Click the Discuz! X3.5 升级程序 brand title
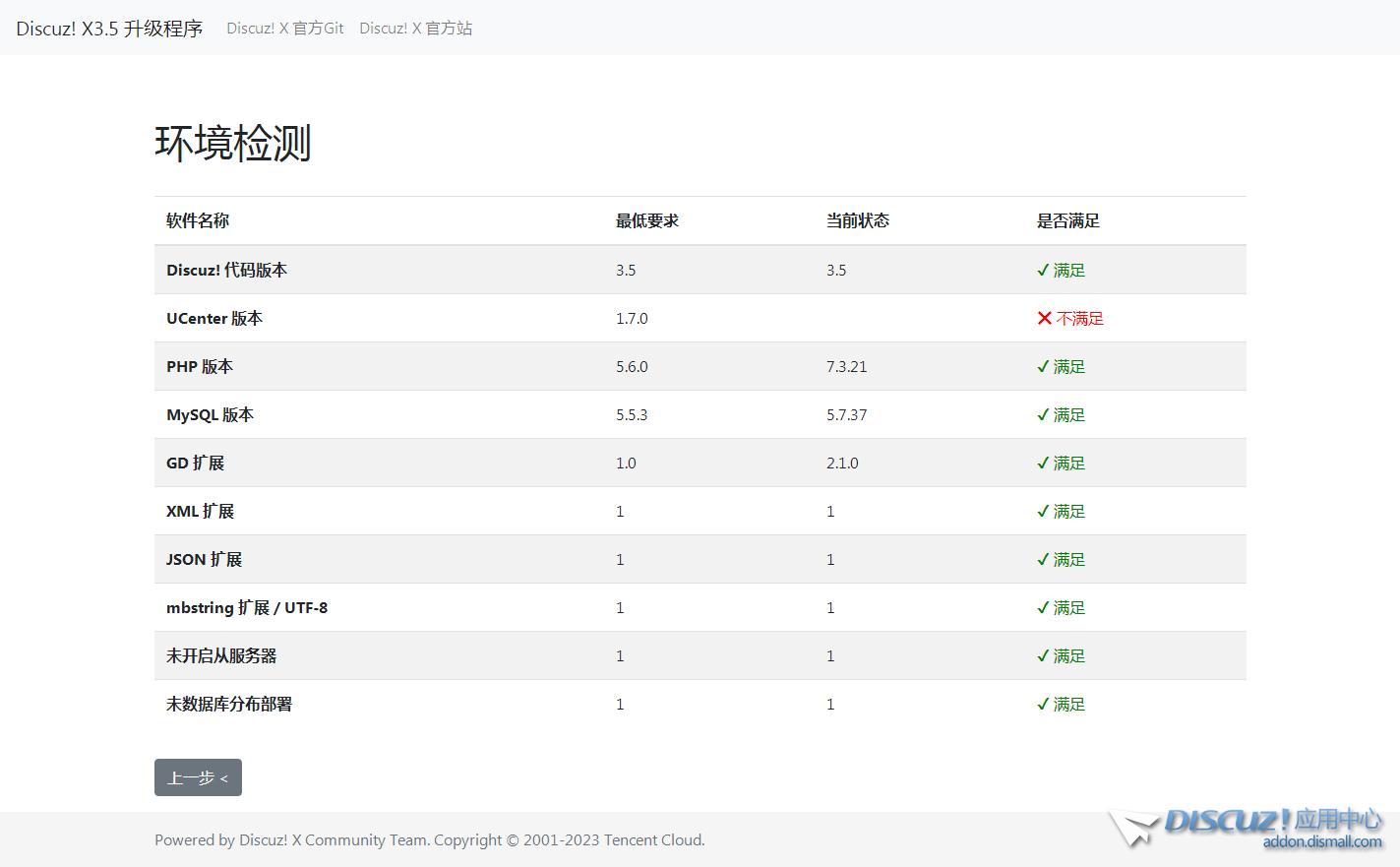 coord(108,28)
